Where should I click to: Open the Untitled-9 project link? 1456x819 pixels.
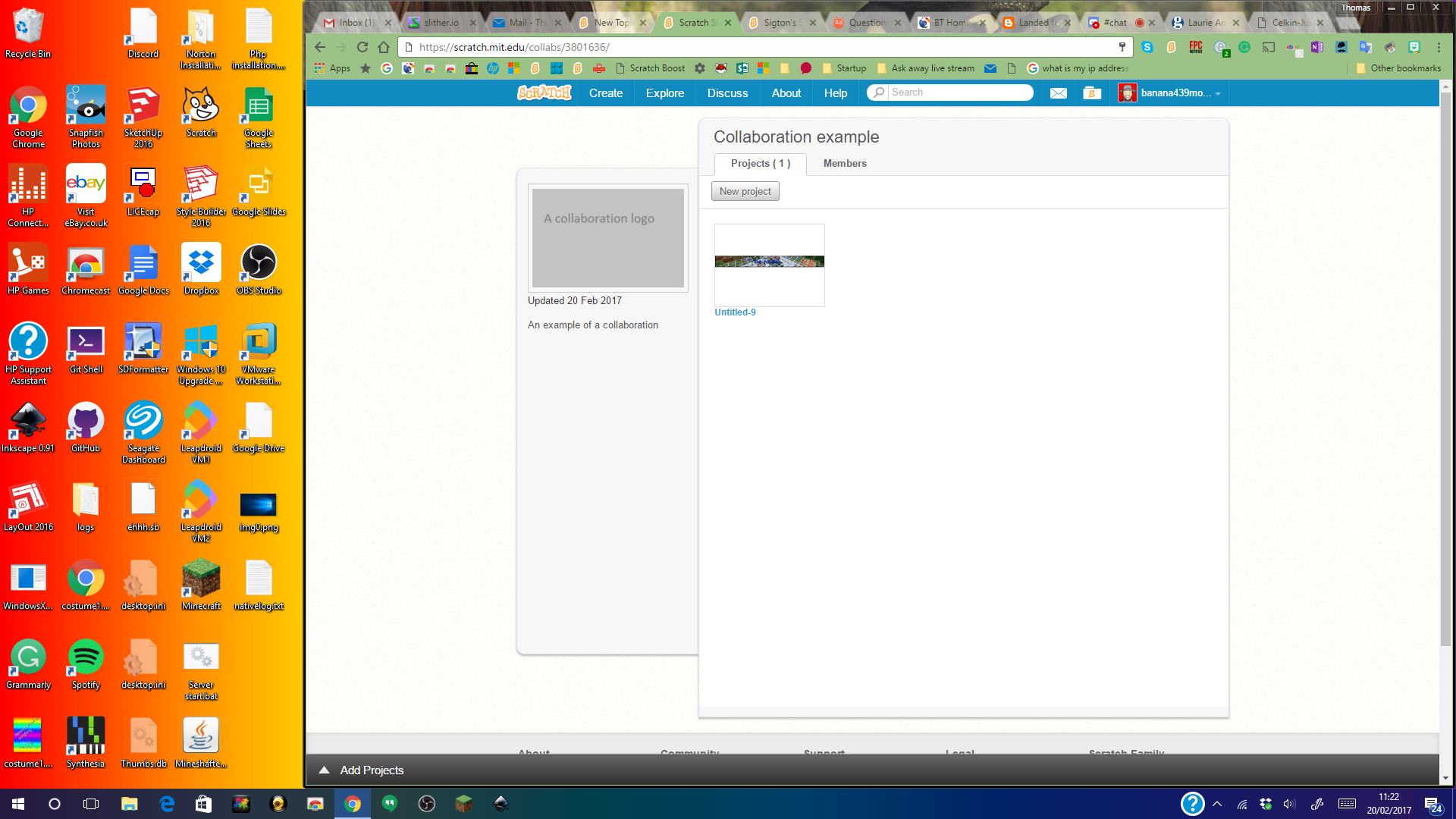click(735, 312)
